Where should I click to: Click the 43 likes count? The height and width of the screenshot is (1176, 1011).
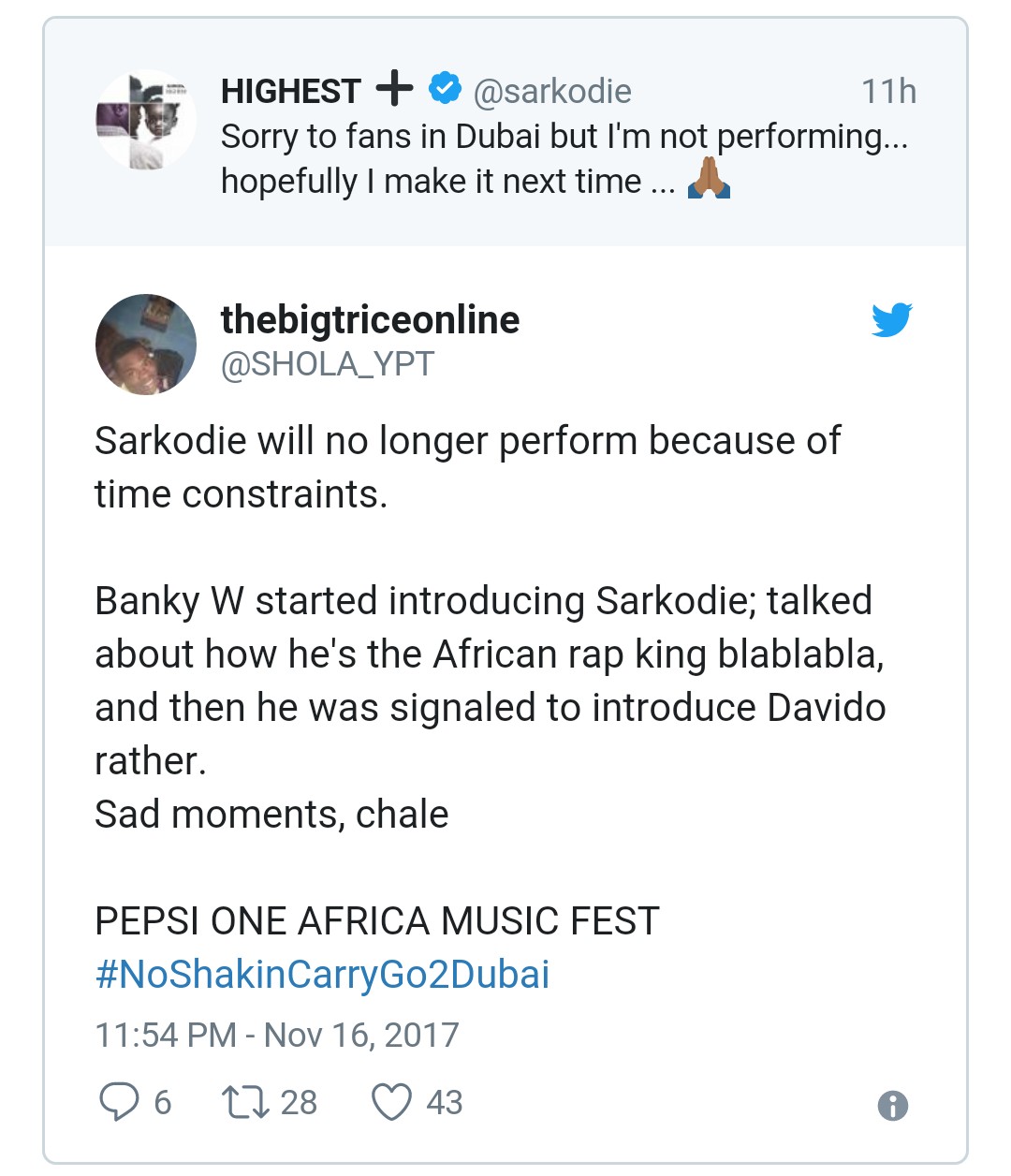[x=445, y=1102]
